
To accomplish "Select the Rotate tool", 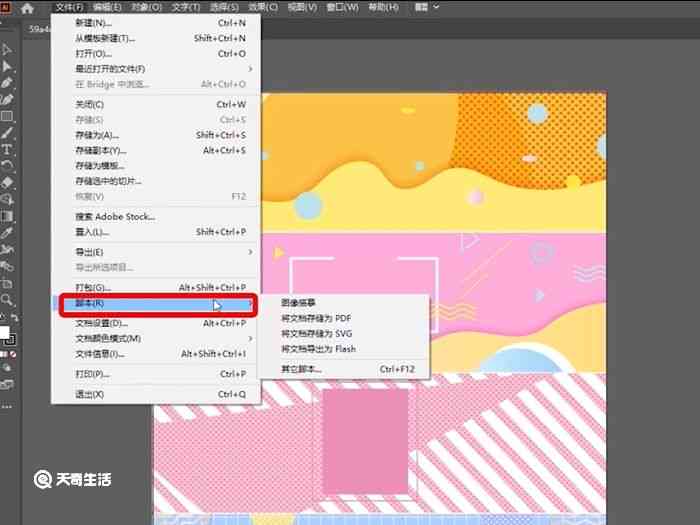I will (x=7, y=166).
